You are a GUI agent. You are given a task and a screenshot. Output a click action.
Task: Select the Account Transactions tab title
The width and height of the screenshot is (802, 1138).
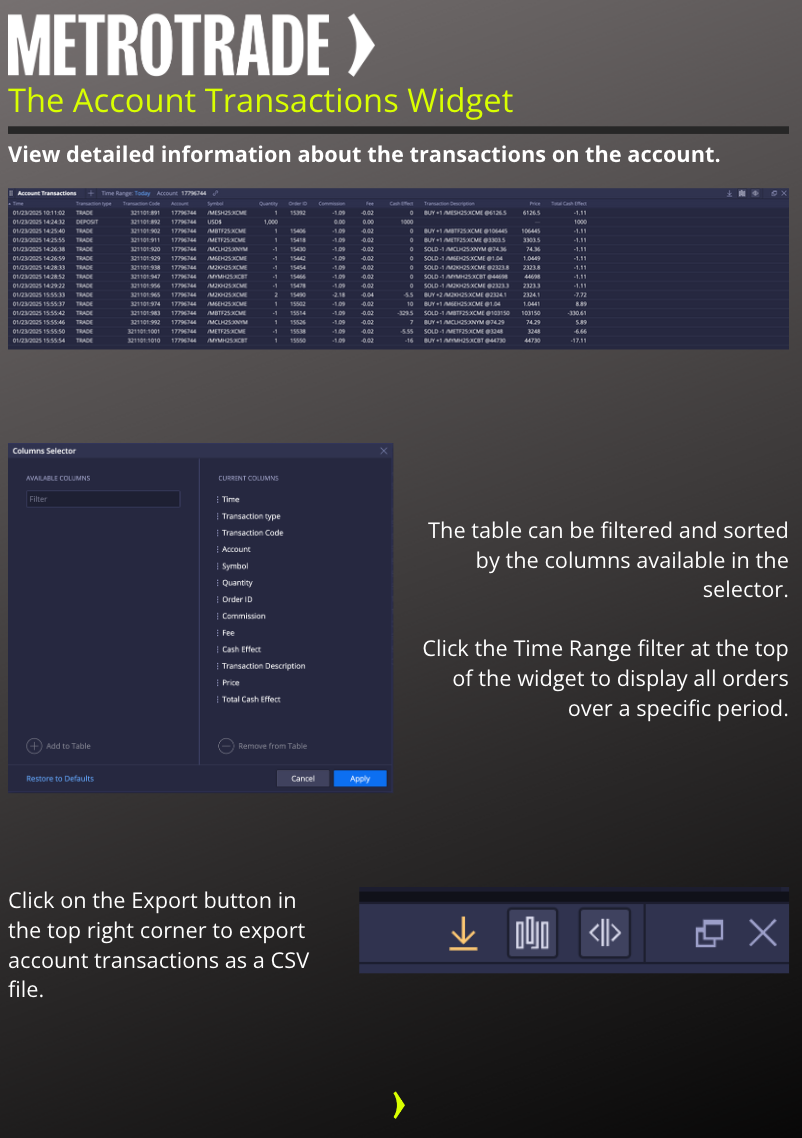46,194
